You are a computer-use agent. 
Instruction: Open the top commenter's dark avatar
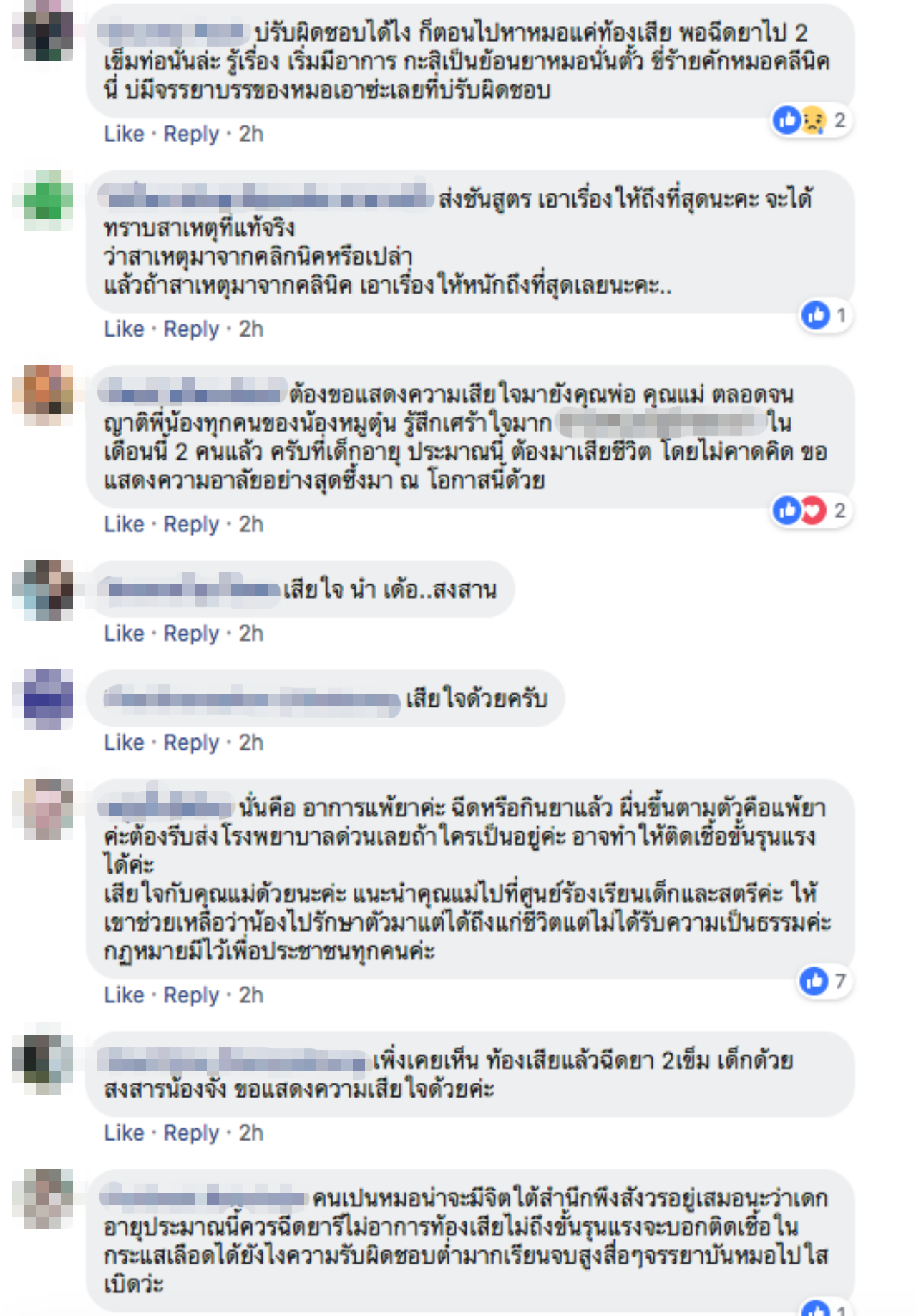tap(48, 30)
